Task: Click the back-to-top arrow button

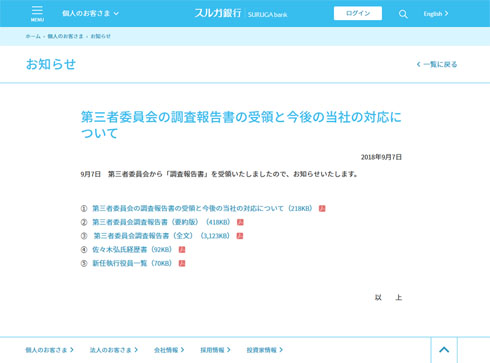Action: pos(444,350)
